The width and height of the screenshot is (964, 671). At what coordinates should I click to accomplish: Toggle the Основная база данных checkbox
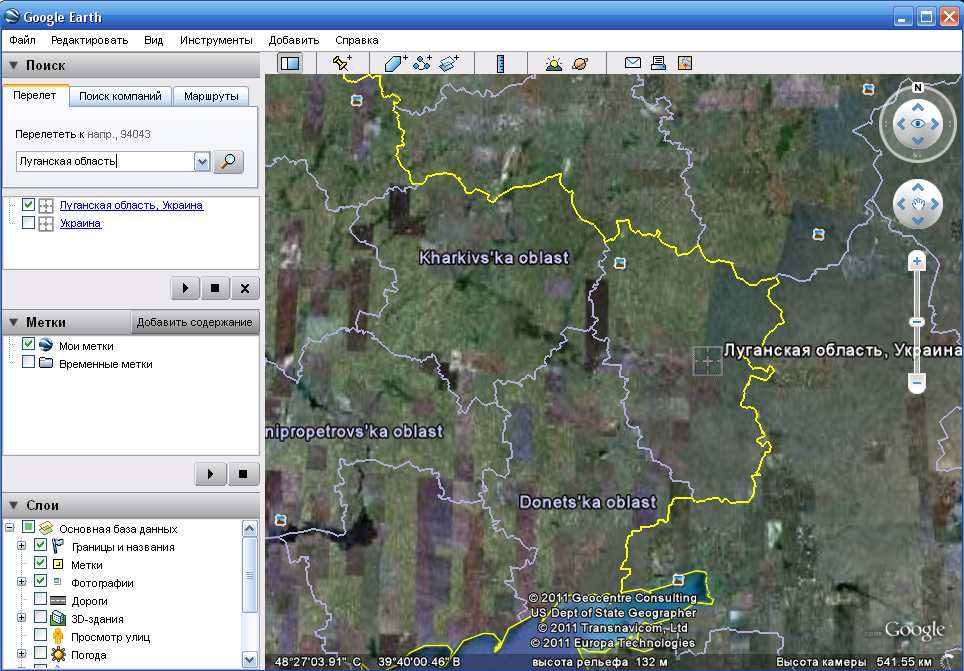[28, 527]
